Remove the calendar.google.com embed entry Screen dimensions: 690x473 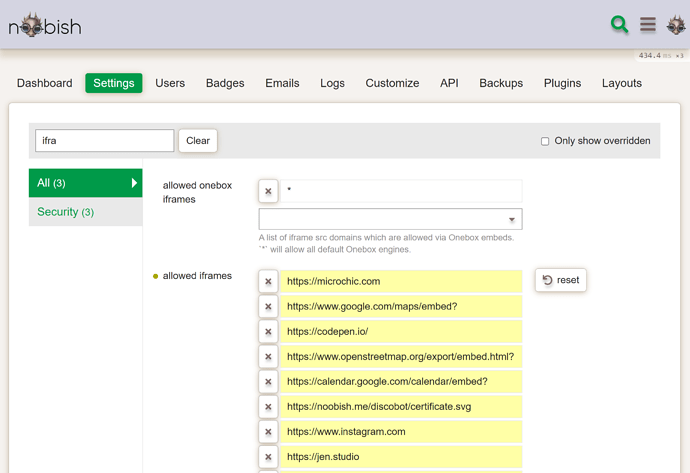[x=268, y=381]
